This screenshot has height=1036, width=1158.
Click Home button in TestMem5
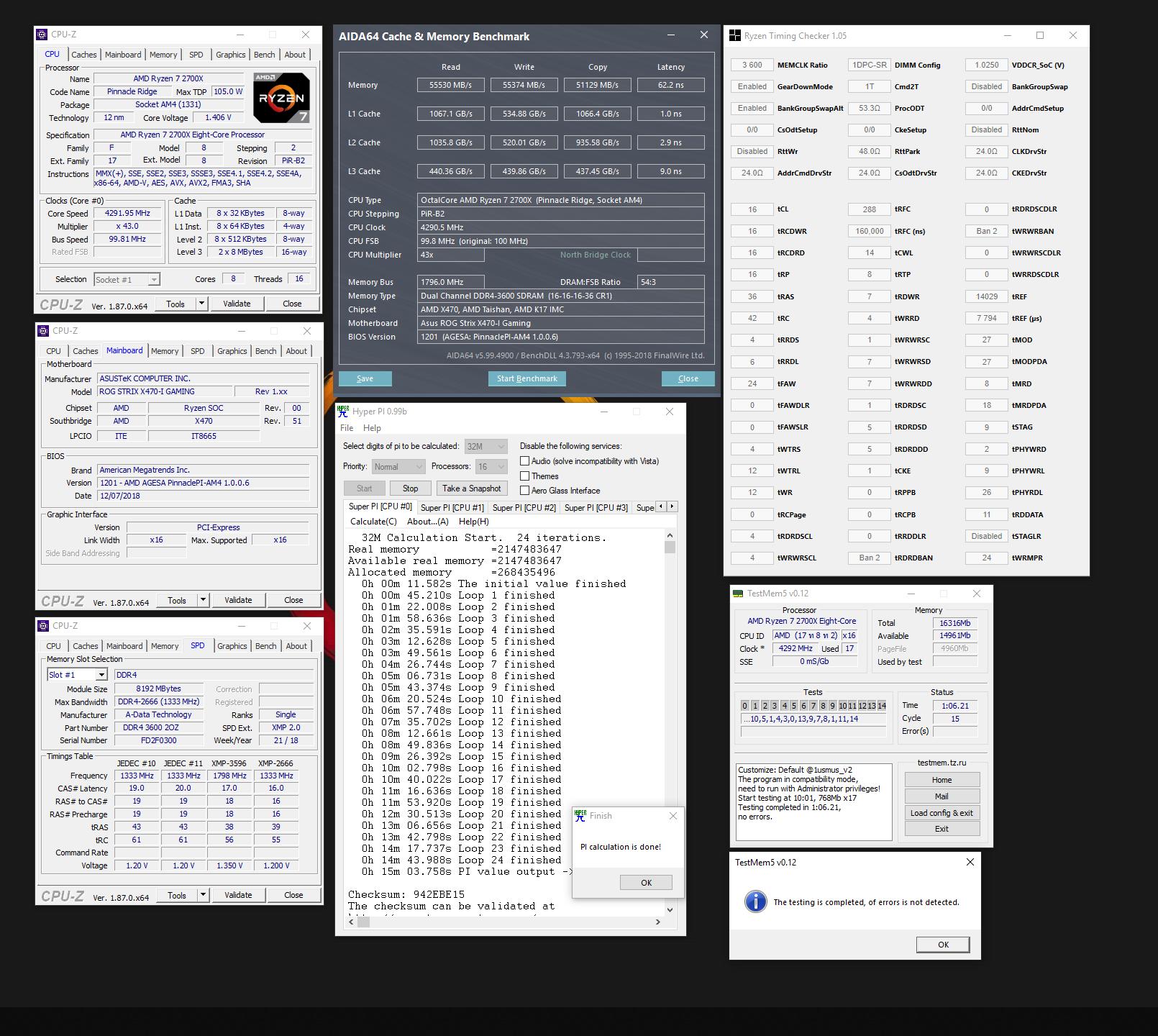942,780
